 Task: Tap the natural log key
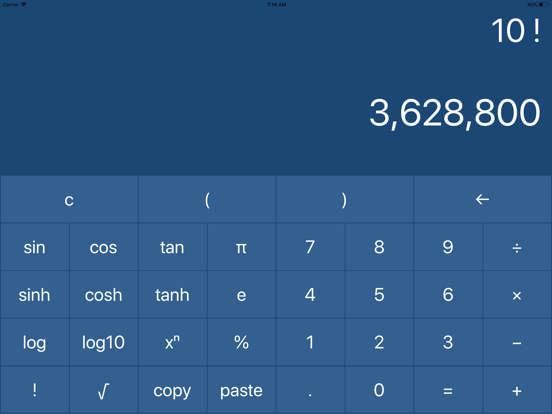(x=34, y=342)
